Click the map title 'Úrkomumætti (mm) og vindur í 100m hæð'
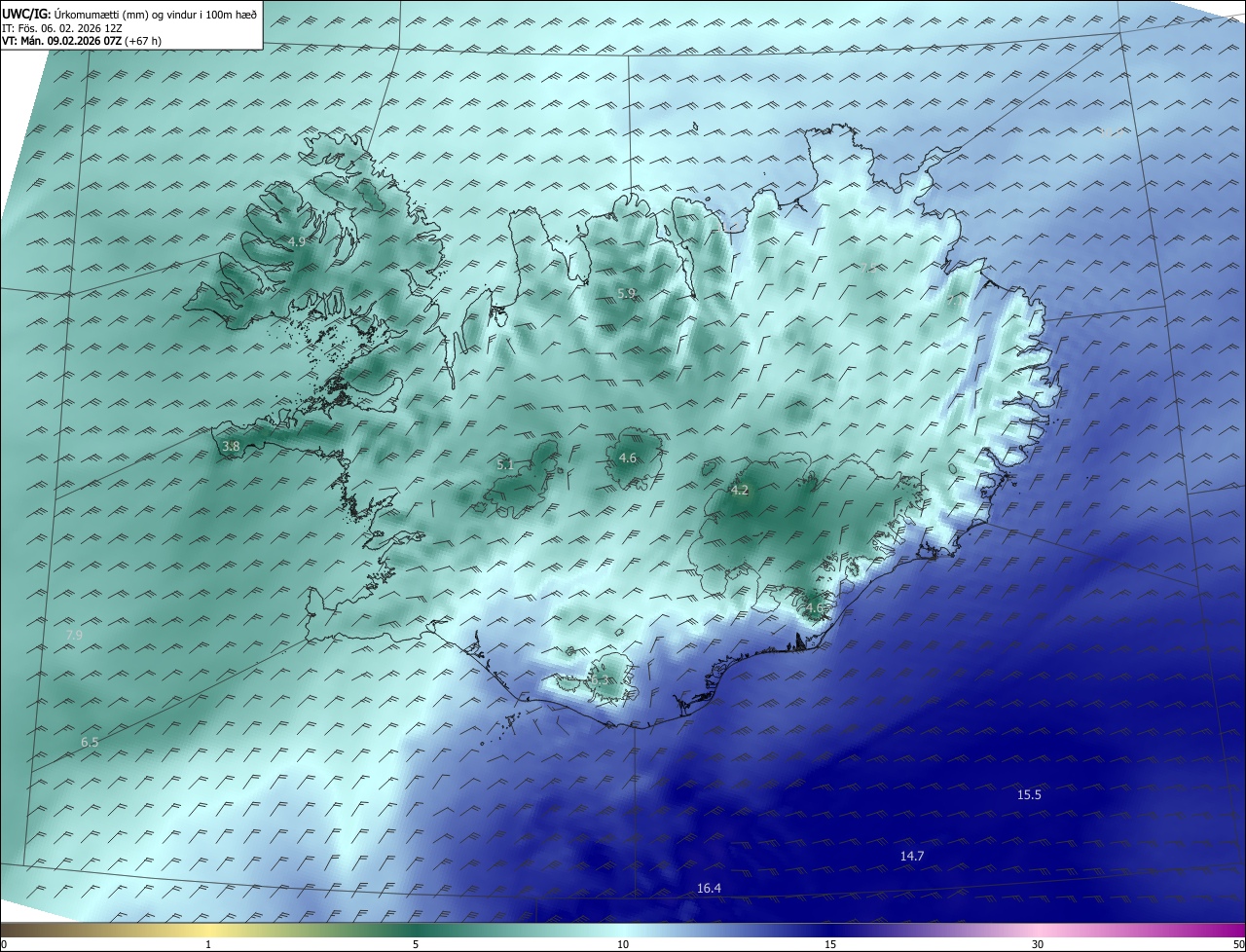 click(157, 13)
